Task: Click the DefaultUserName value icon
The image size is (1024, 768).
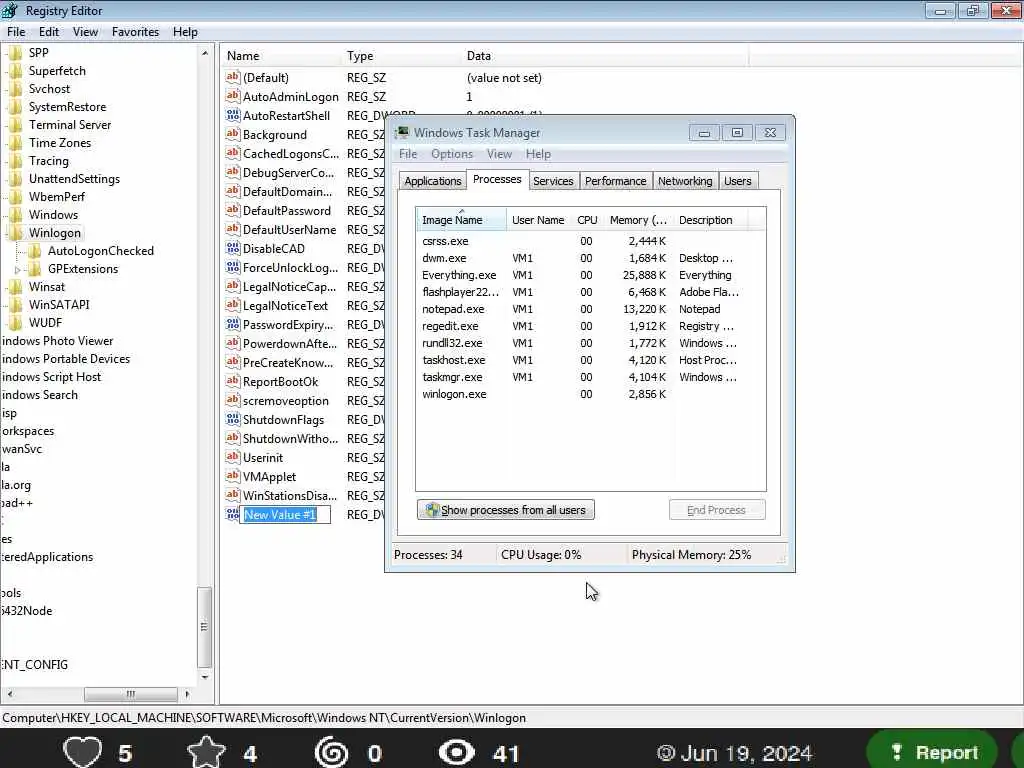Action: pos(232,229)
